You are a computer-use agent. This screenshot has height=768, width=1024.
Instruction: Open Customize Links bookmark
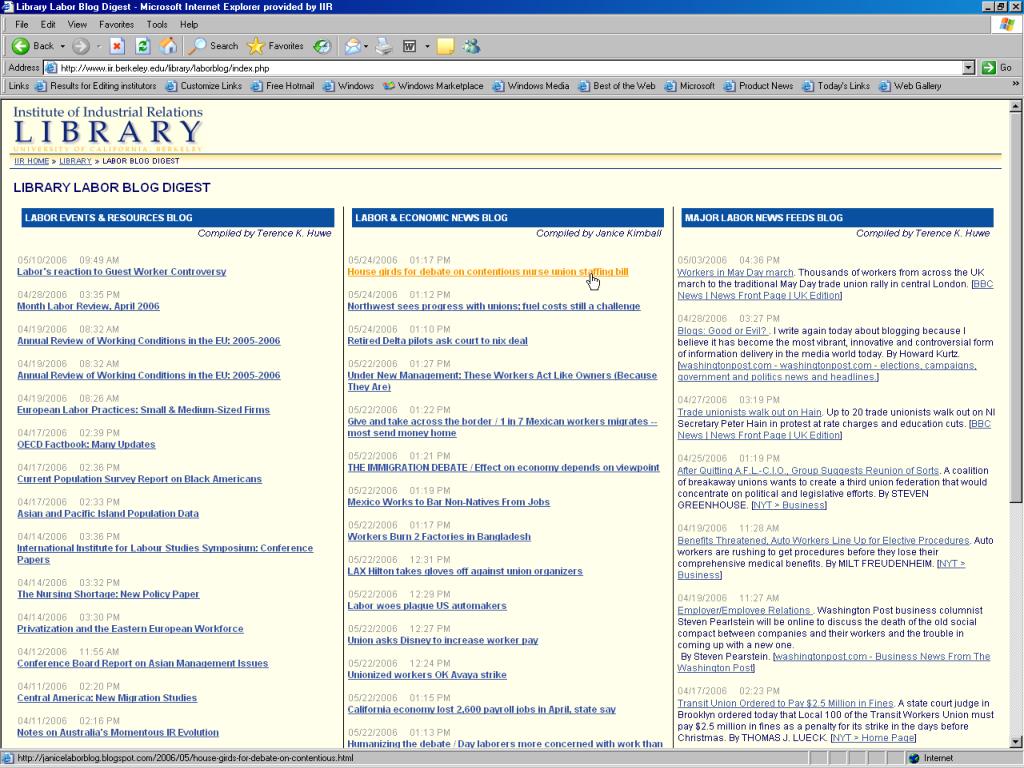click(x=204, y=86)
